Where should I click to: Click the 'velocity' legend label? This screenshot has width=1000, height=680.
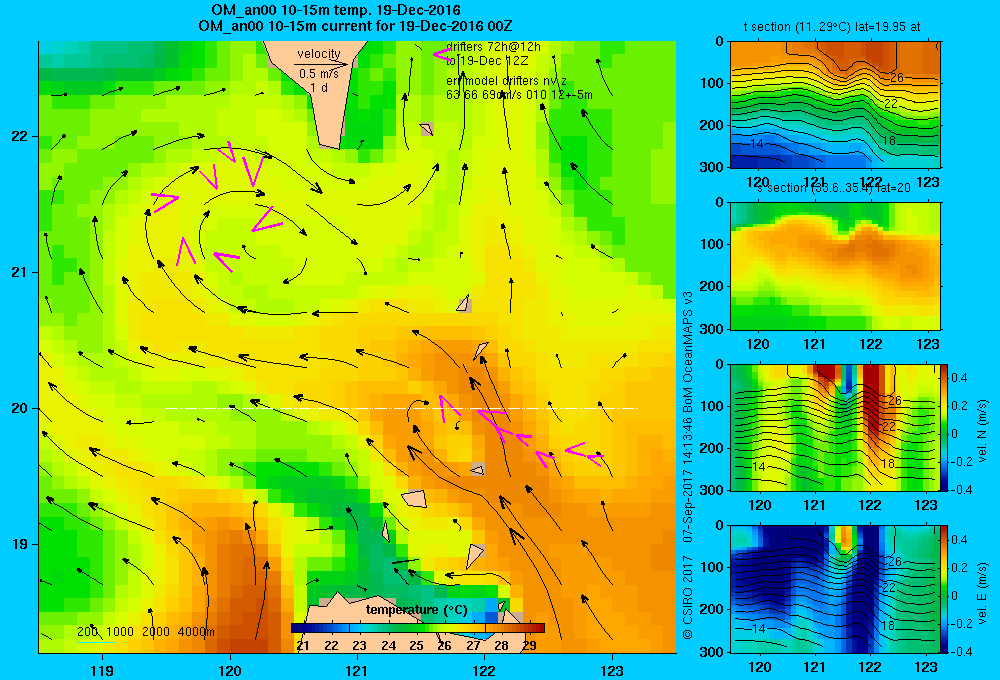pos(319,54)
